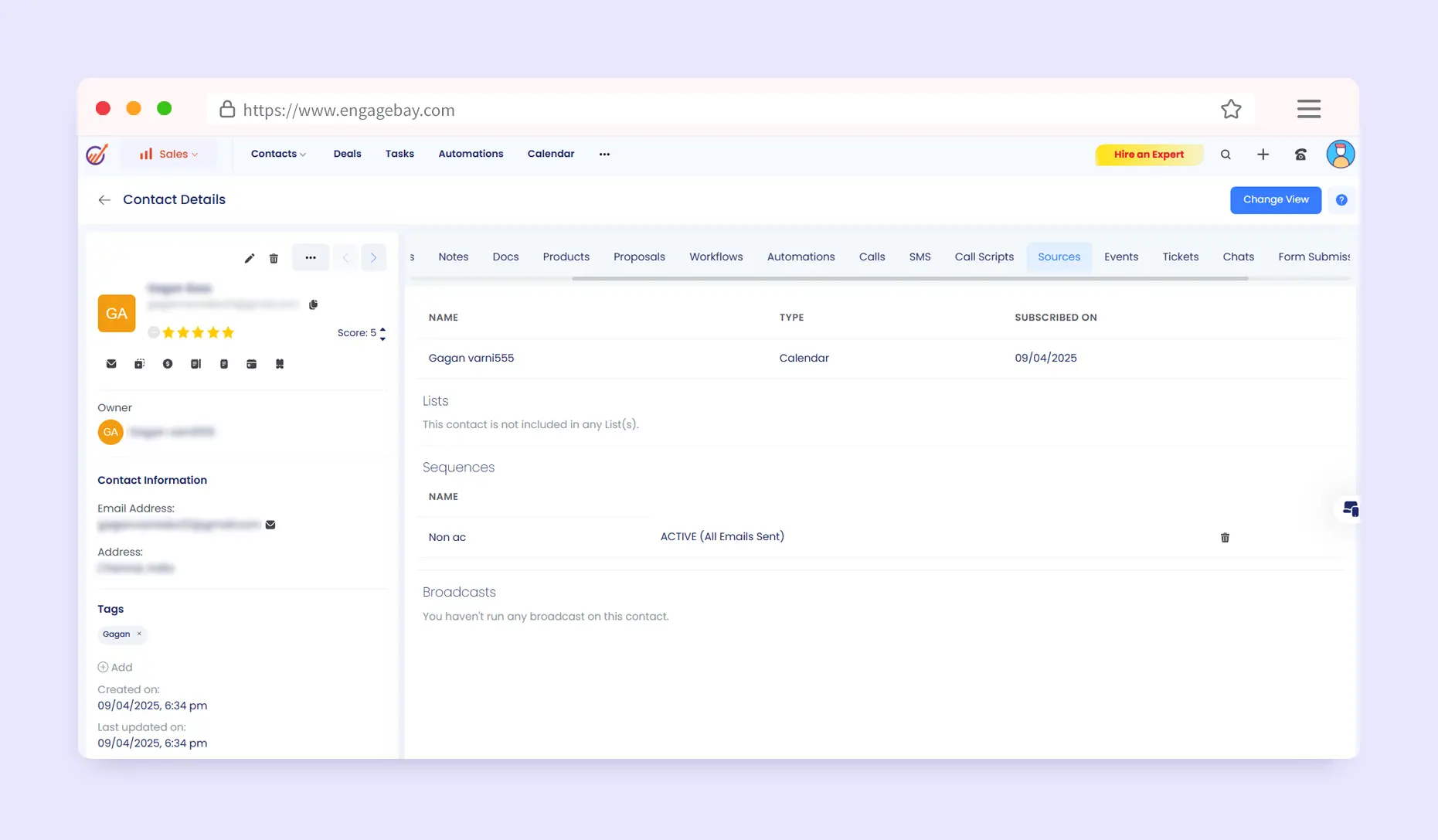Click the dollar-sign add deal icon
1438x840 pixels.
(x=168, y=364)
